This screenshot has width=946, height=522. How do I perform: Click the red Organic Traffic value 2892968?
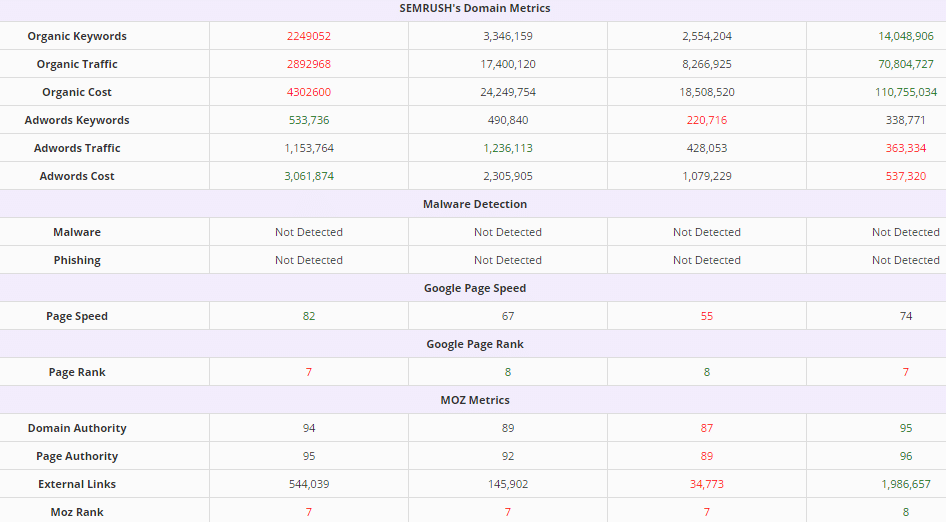tap(309, 64)
